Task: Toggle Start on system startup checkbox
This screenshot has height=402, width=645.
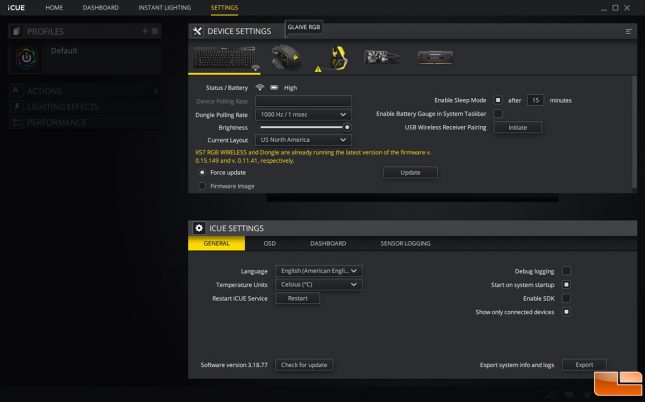Action: click(566, 284)
